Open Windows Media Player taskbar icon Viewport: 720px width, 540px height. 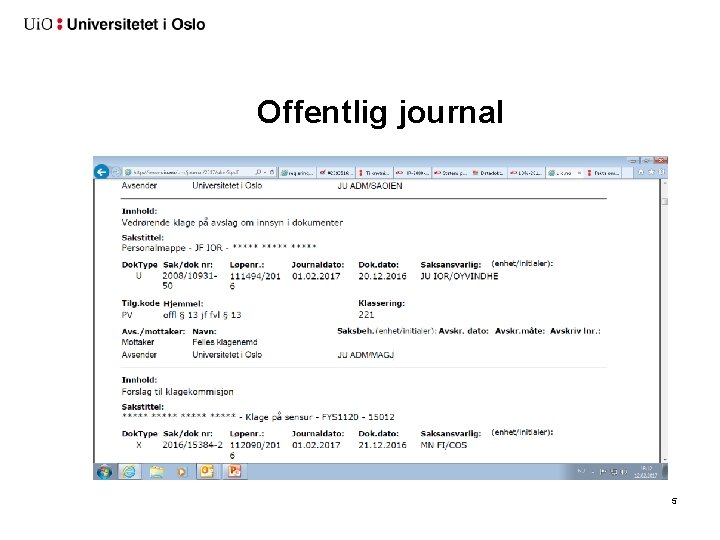pyautogui.click(x=182, y=472)
